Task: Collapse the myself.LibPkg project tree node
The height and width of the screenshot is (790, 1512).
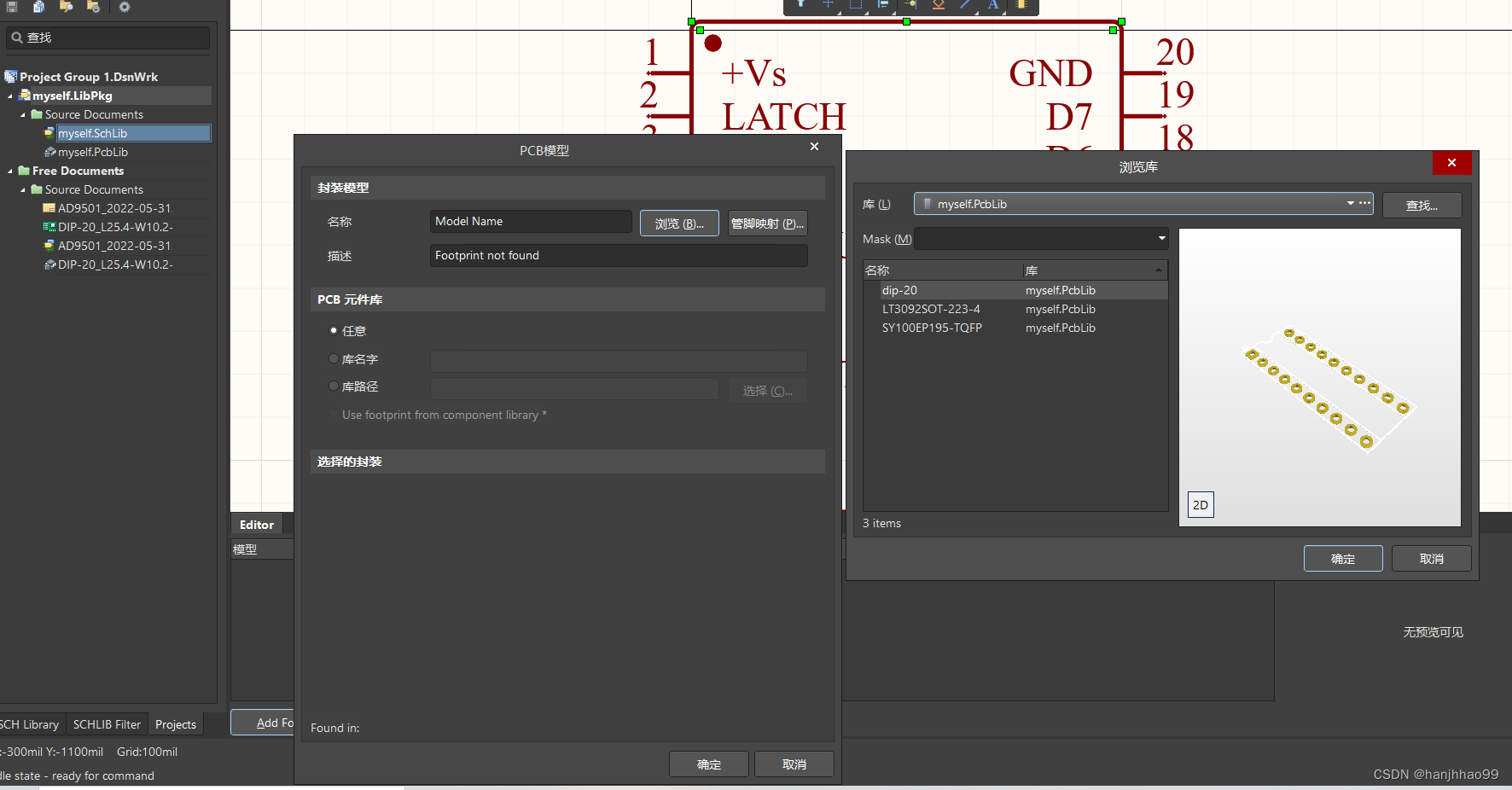Action: pos(10,96)
